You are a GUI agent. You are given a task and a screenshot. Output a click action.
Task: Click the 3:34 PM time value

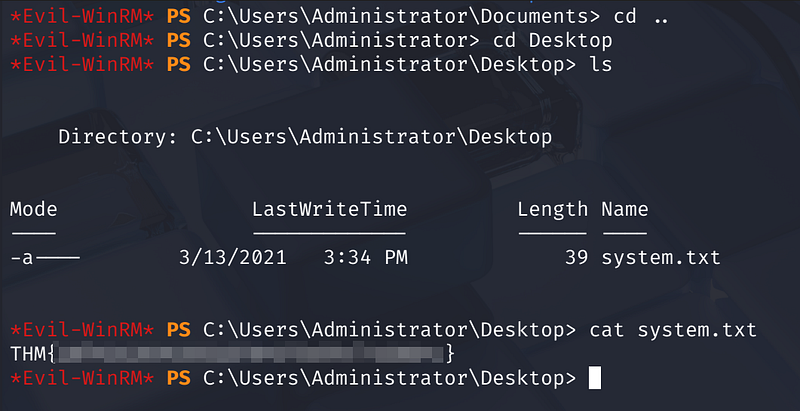(x=366, y=257)
